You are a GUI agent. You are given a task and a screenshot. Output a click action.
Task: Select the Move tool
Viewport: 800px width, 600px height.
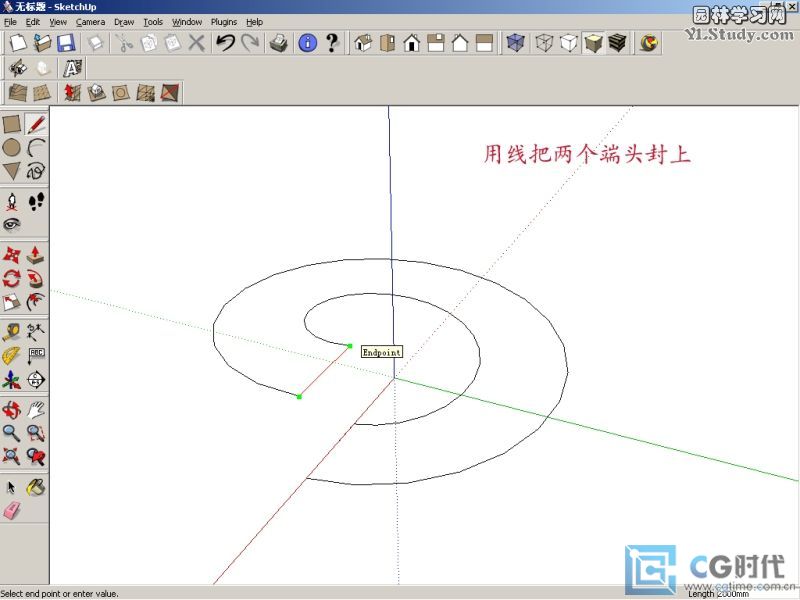point(11,255)
